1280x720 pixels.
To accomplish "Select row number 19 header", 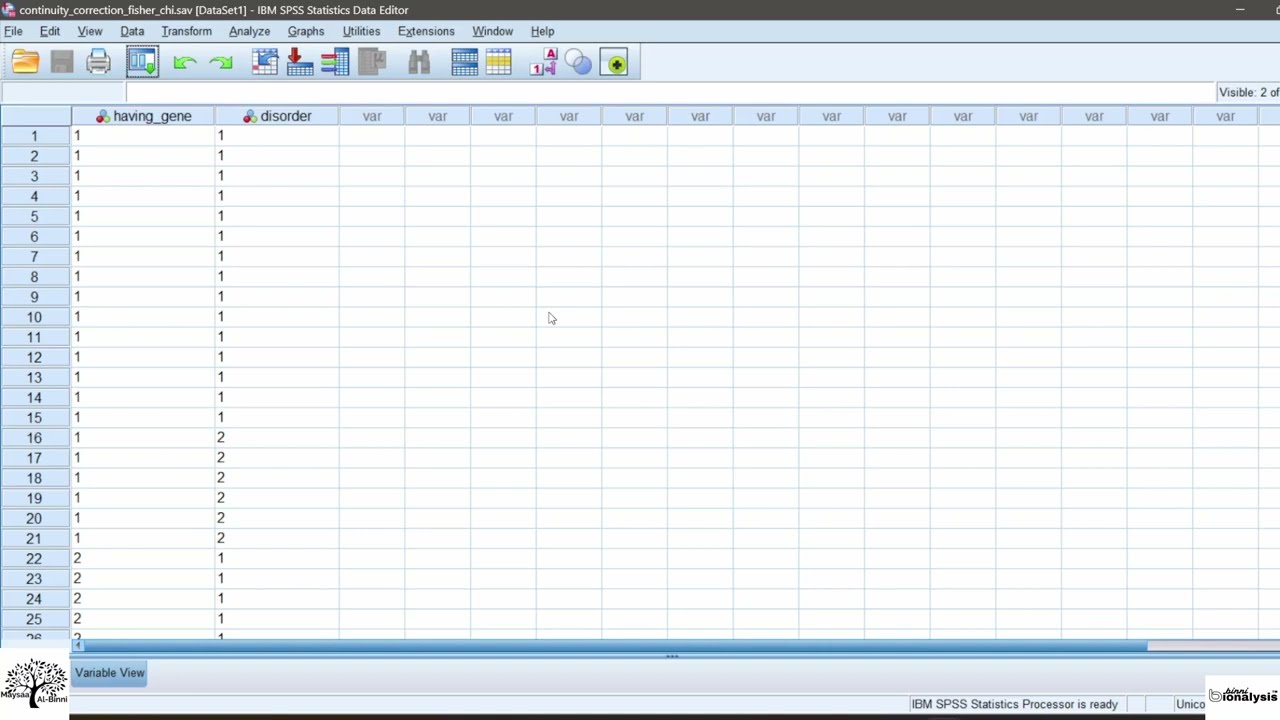I will (x=34, y=498).
